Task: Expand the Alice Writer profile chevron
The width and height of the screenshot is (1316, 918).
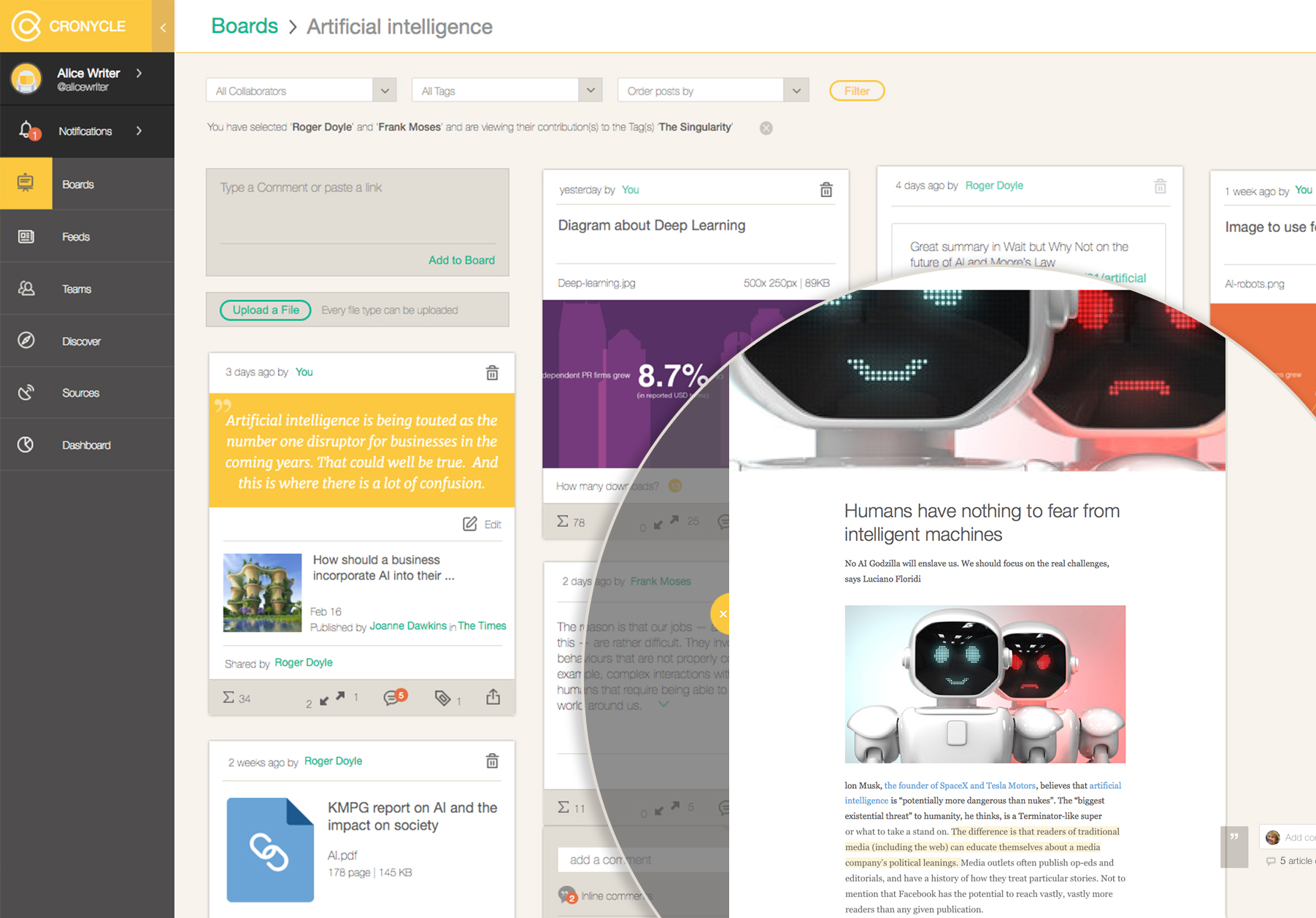Action: pos(139,73)
